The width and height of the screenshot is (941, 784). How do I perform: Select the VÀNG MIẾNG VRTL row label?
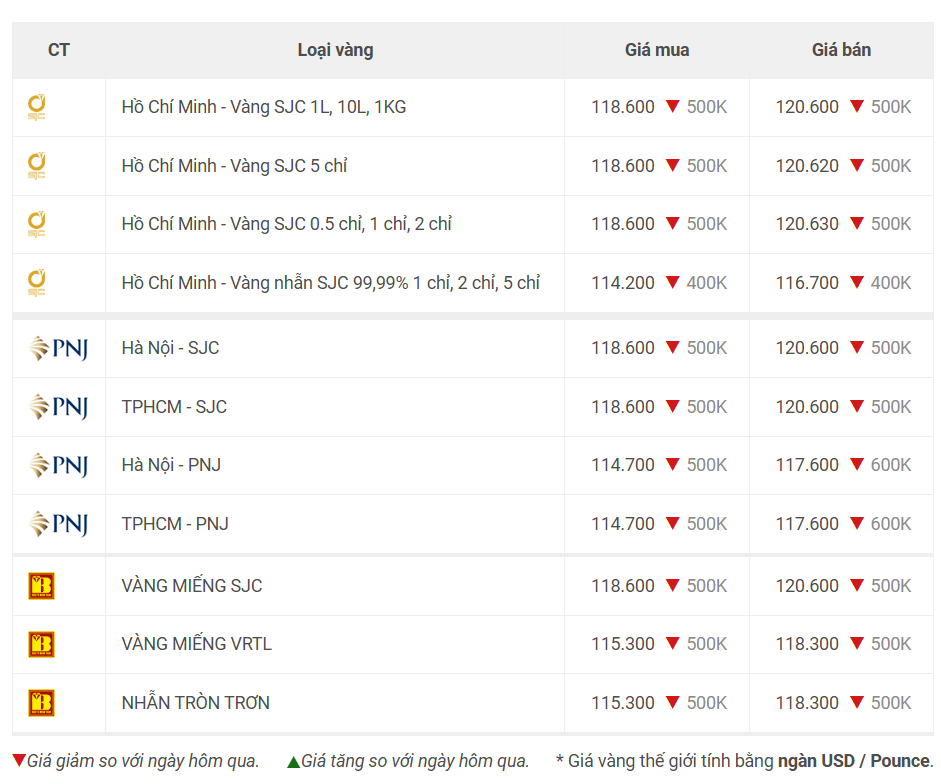197,644
